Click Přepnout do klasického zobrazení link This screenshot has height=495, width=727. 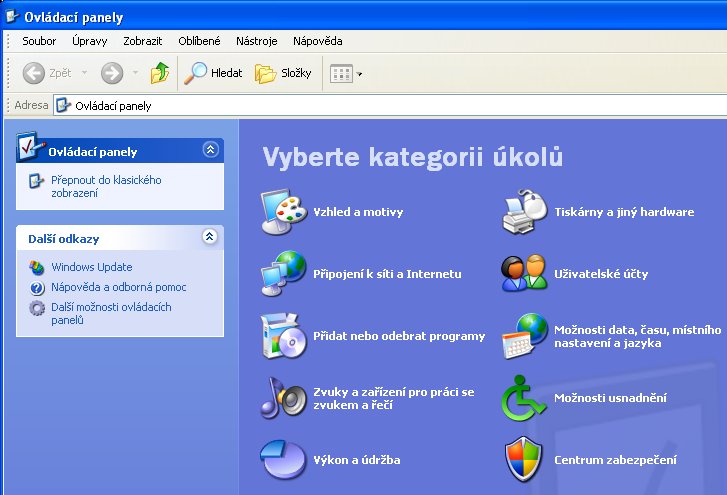click(x=105, y=186)
